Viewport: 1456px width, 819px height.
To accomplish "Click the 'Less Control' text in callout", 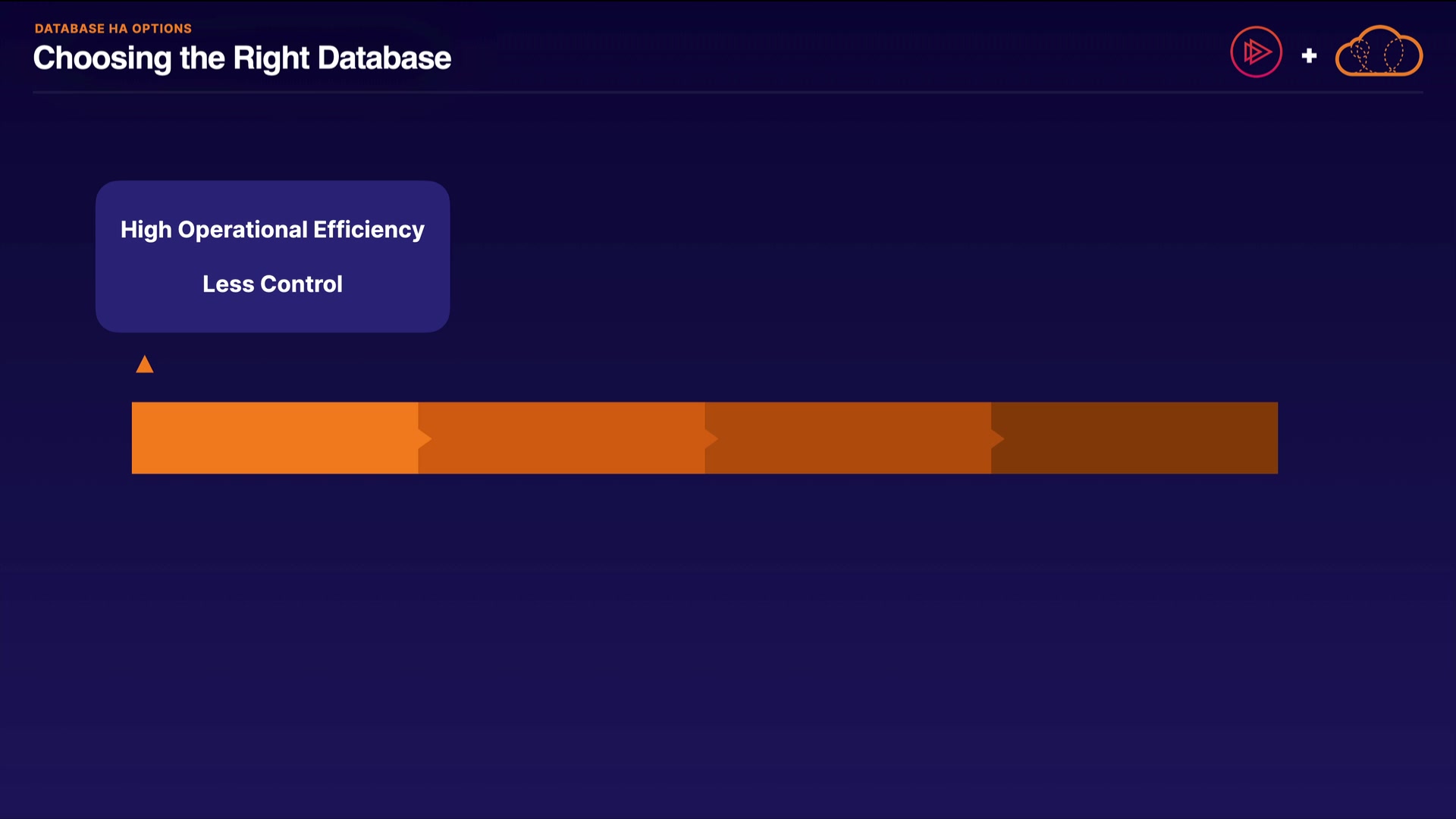I will pos(272,284).
